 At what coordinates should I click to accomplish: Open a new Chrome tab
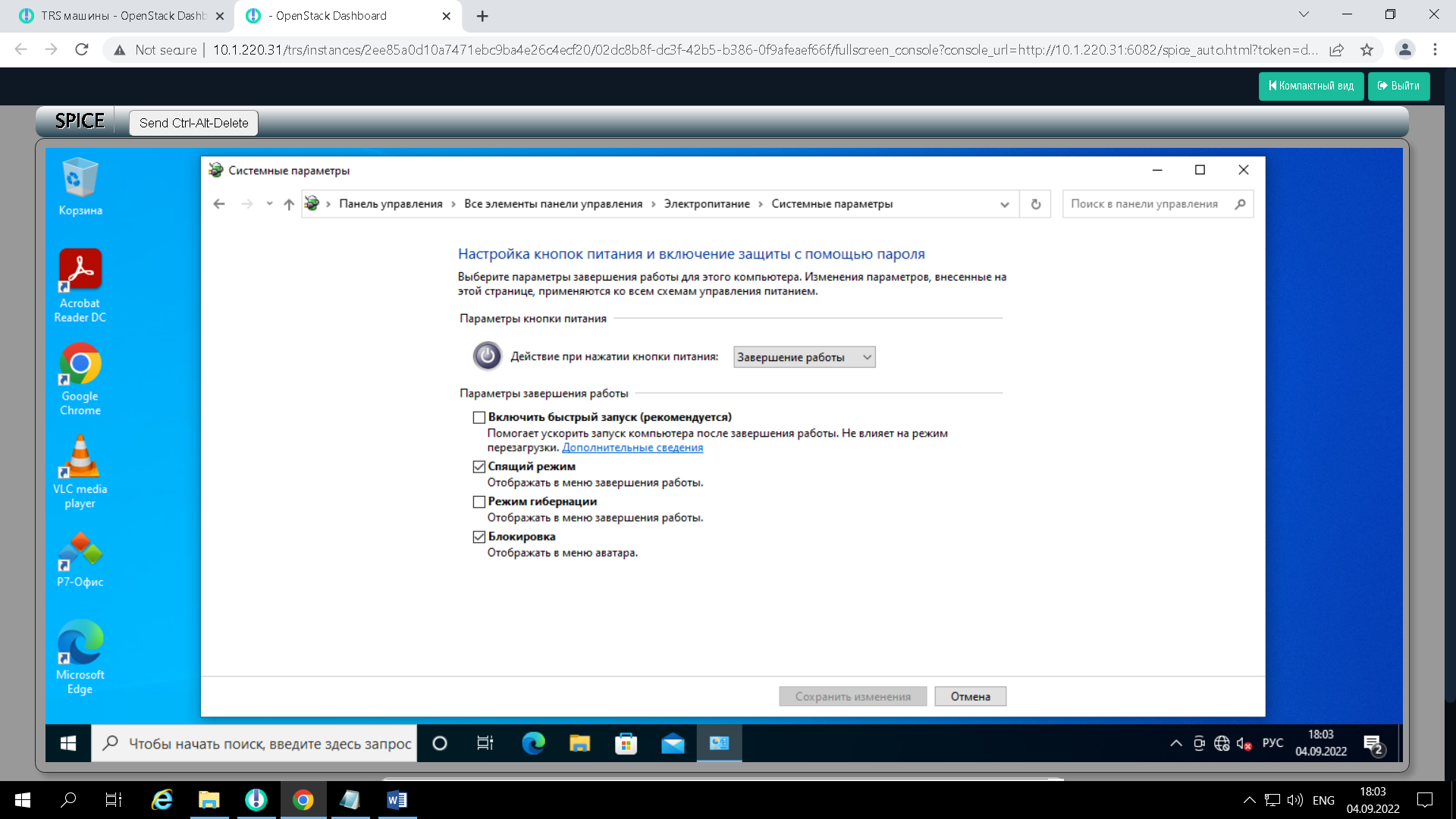(482, 16)
